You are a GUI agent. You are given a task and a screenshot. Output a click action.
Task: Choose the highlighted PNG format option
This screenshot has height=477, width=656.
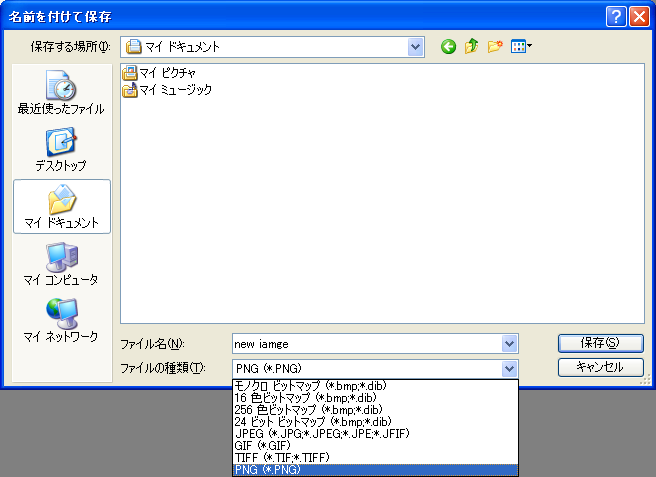pos(375,469)
